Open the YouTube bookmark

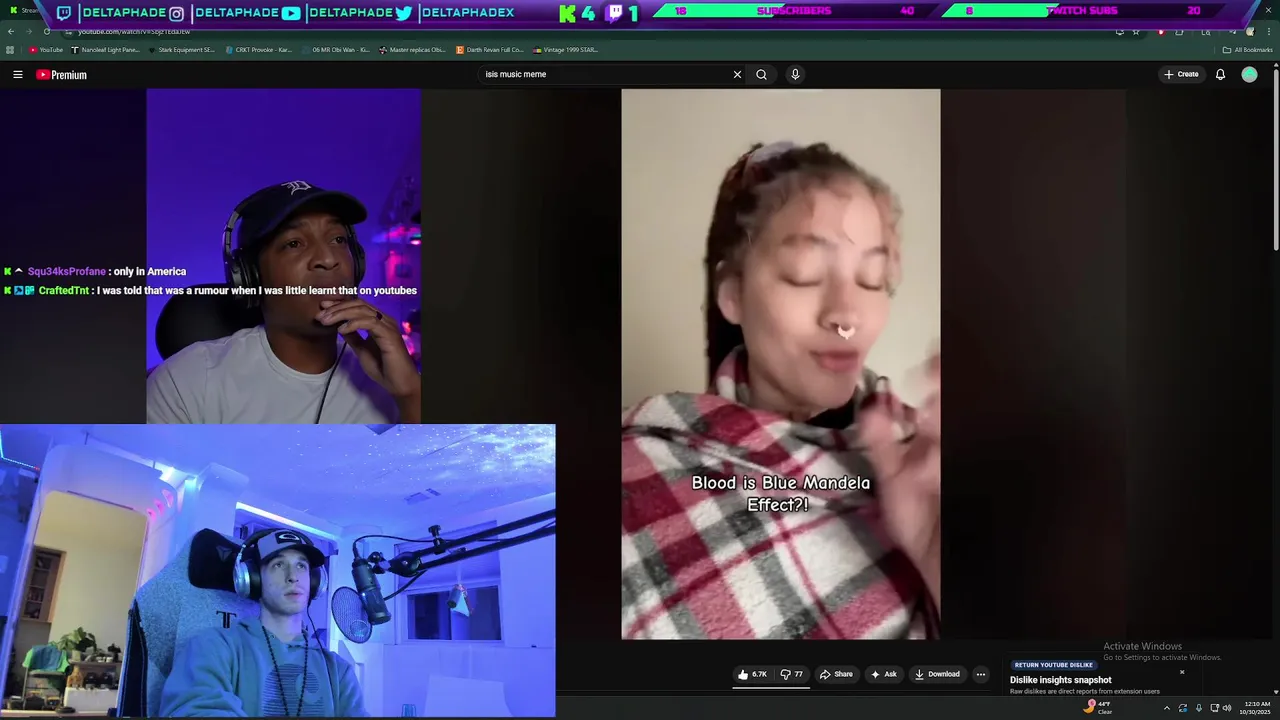click(46, 49)
